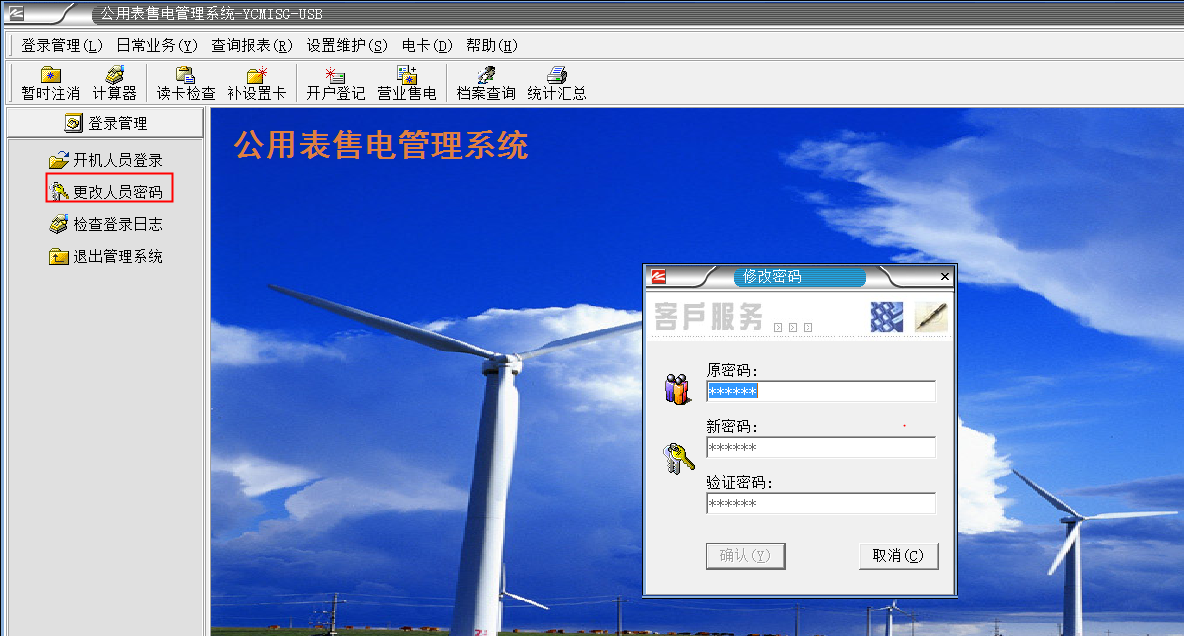Click the 统计汇总 printer icon

click(556, 83)
